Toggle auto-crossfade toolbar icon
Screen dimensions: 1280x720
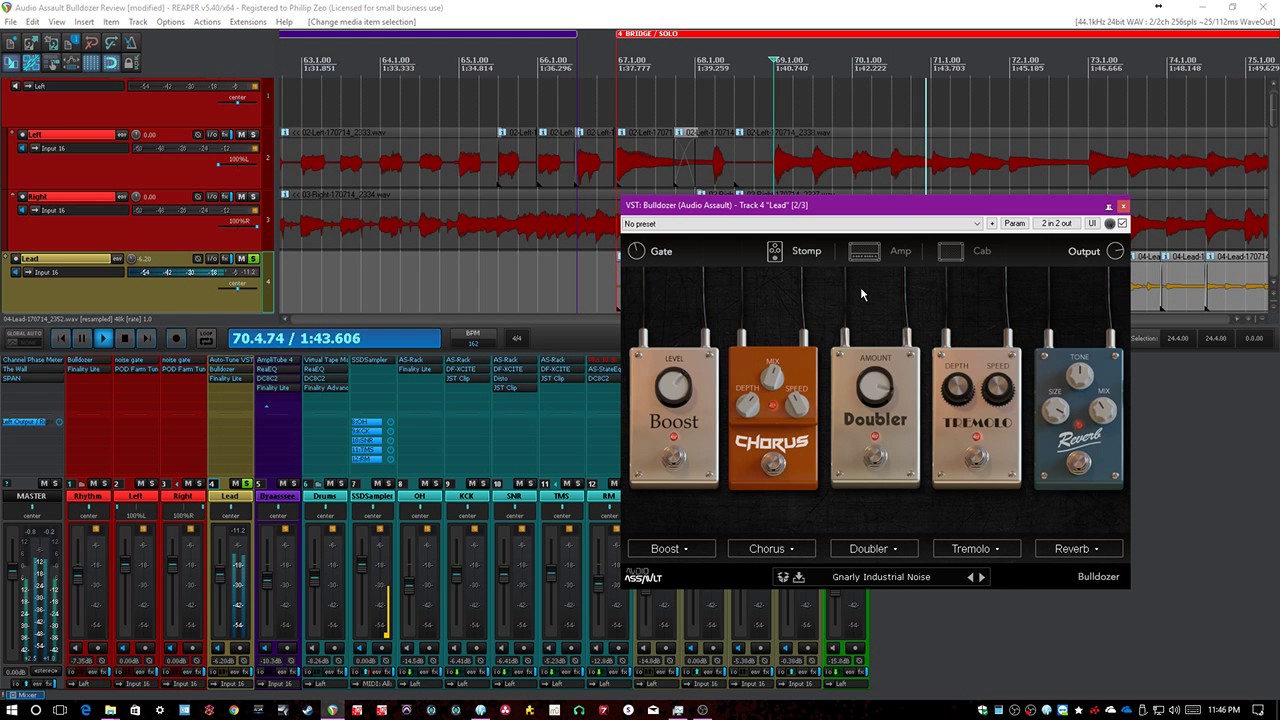pos(11,63)
